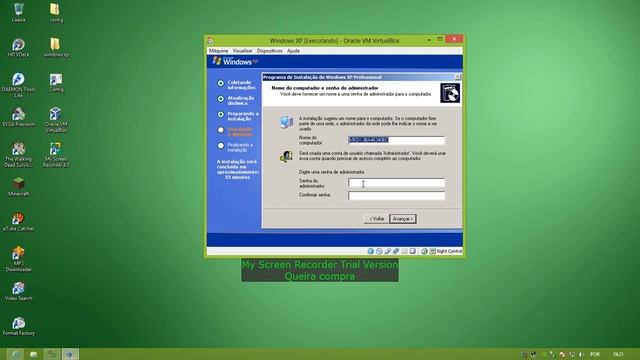Launch My Screen Recorder 4.0 shortcut

coord(56,155)
